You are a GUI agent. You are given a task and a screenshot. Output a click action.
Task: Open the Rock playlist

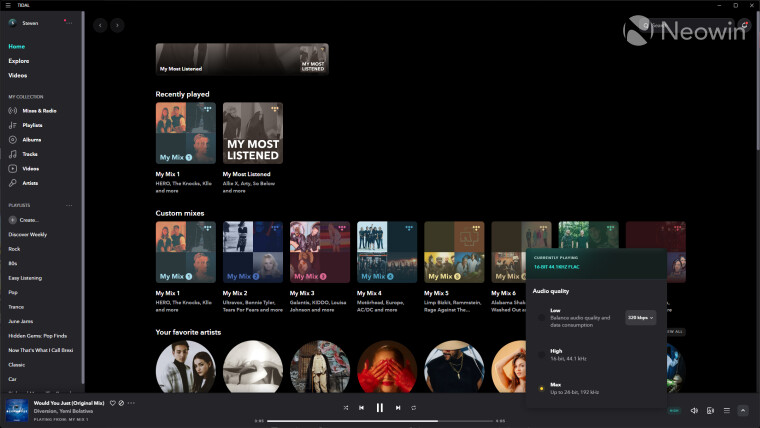click(14, 249)
